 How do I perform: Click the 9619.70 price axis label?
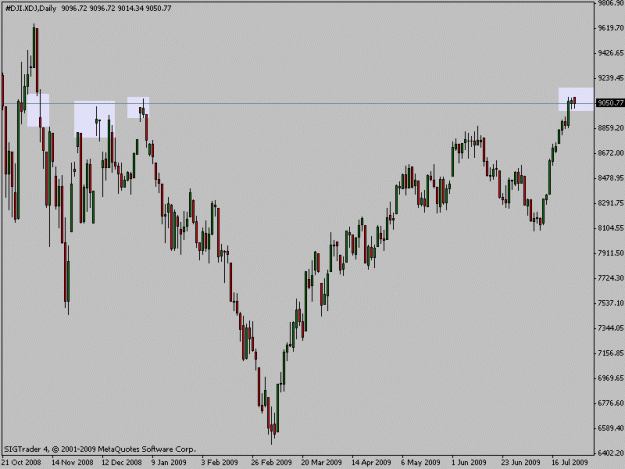tap(610, 28)
